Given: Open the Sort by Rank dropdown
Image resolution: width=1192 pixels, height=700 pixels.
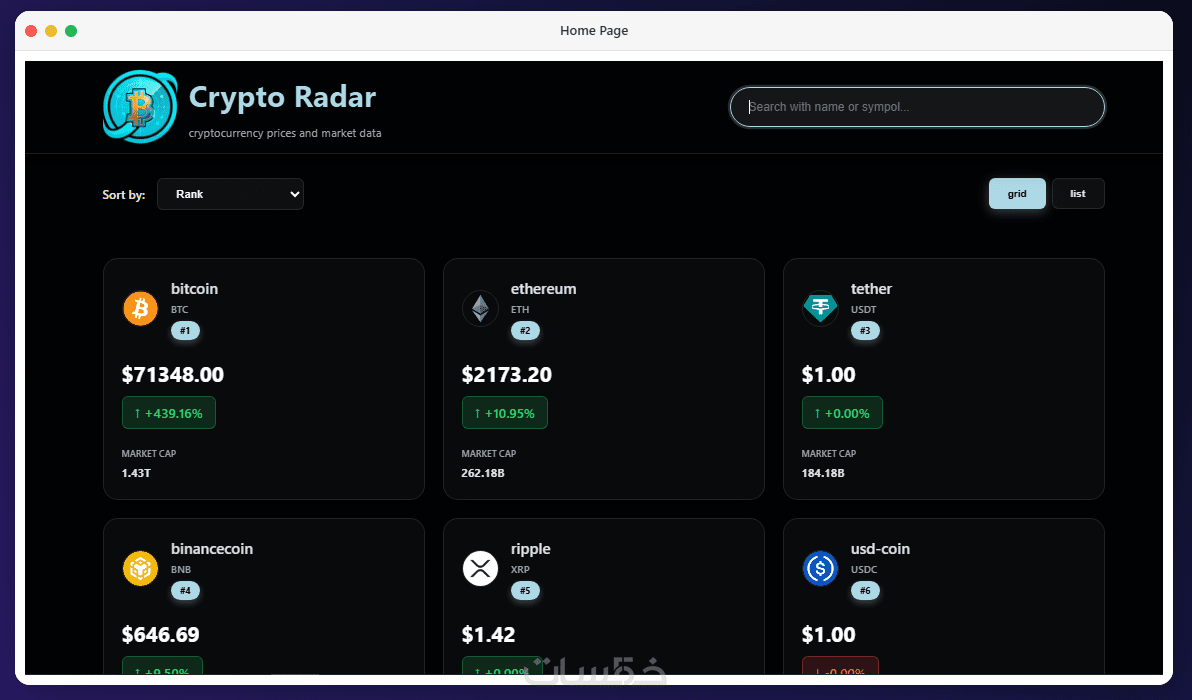Looking at the screenshot, I should [230, 194].
